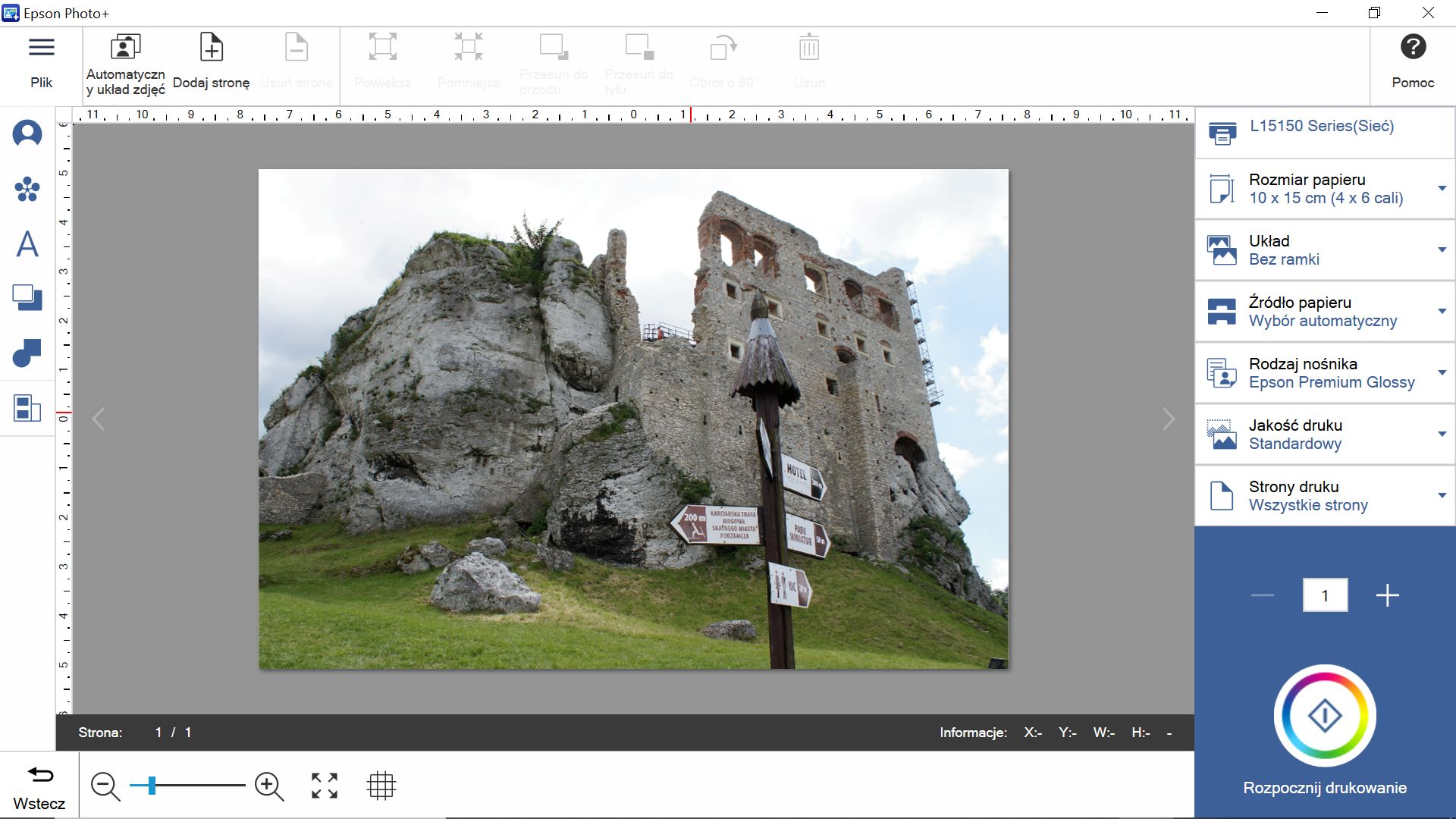Adjust the zoom level slider
The height and width of the screenshot is (819, 1456).
[x=150, y=786]
